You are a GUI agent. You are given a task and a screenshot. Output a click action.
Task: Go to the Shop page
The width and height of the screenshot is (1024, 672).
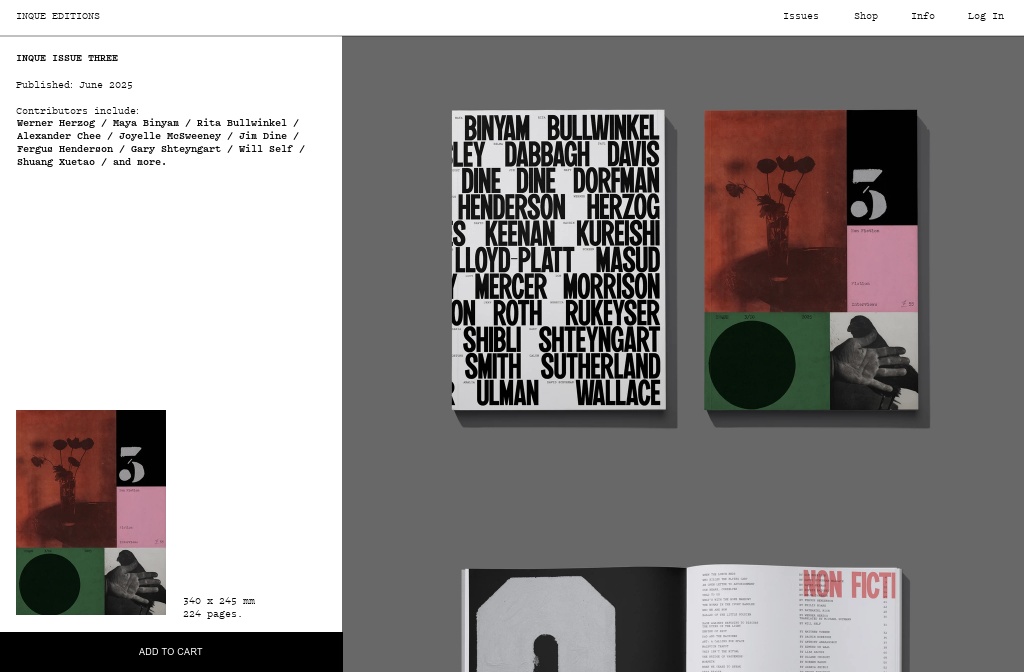(866, 16)
